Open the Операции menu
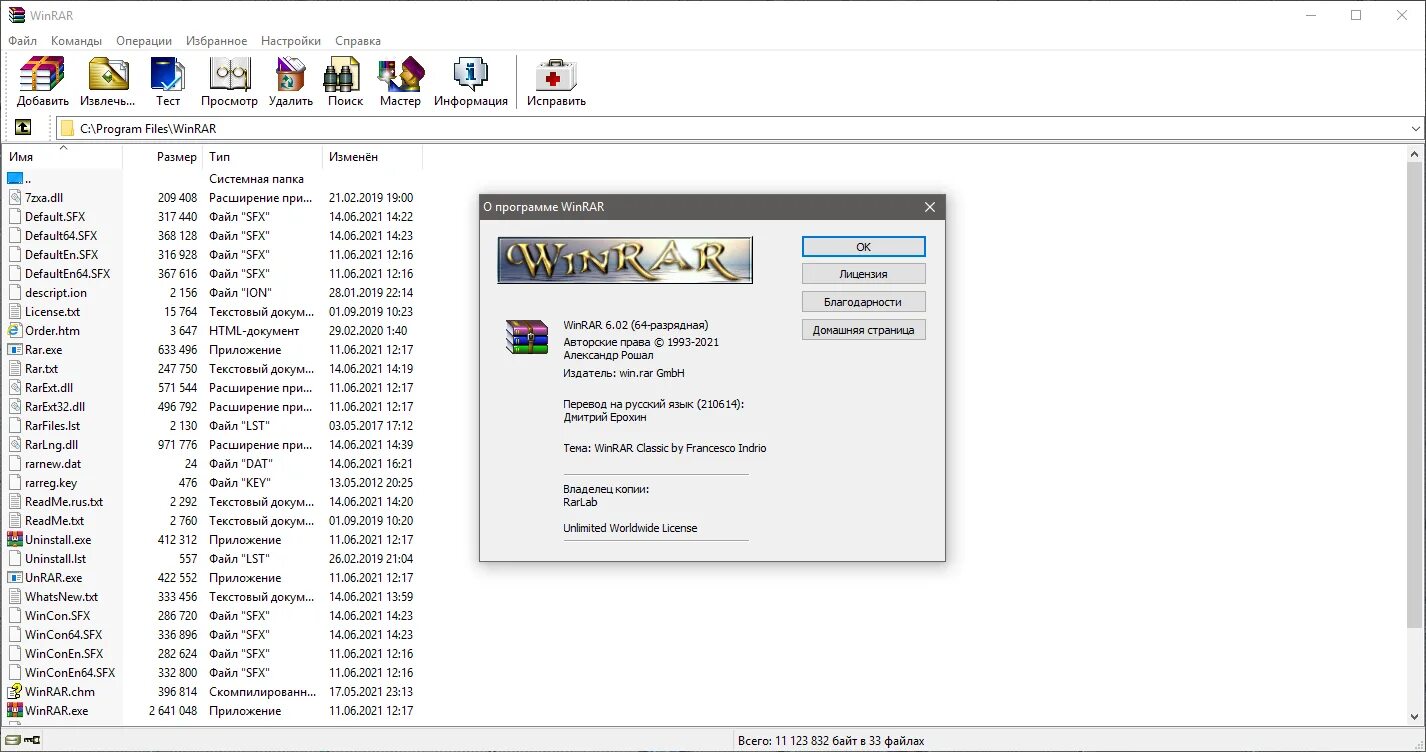The height and width of the screenshot is (752, 1426). [x=144, y=41]
